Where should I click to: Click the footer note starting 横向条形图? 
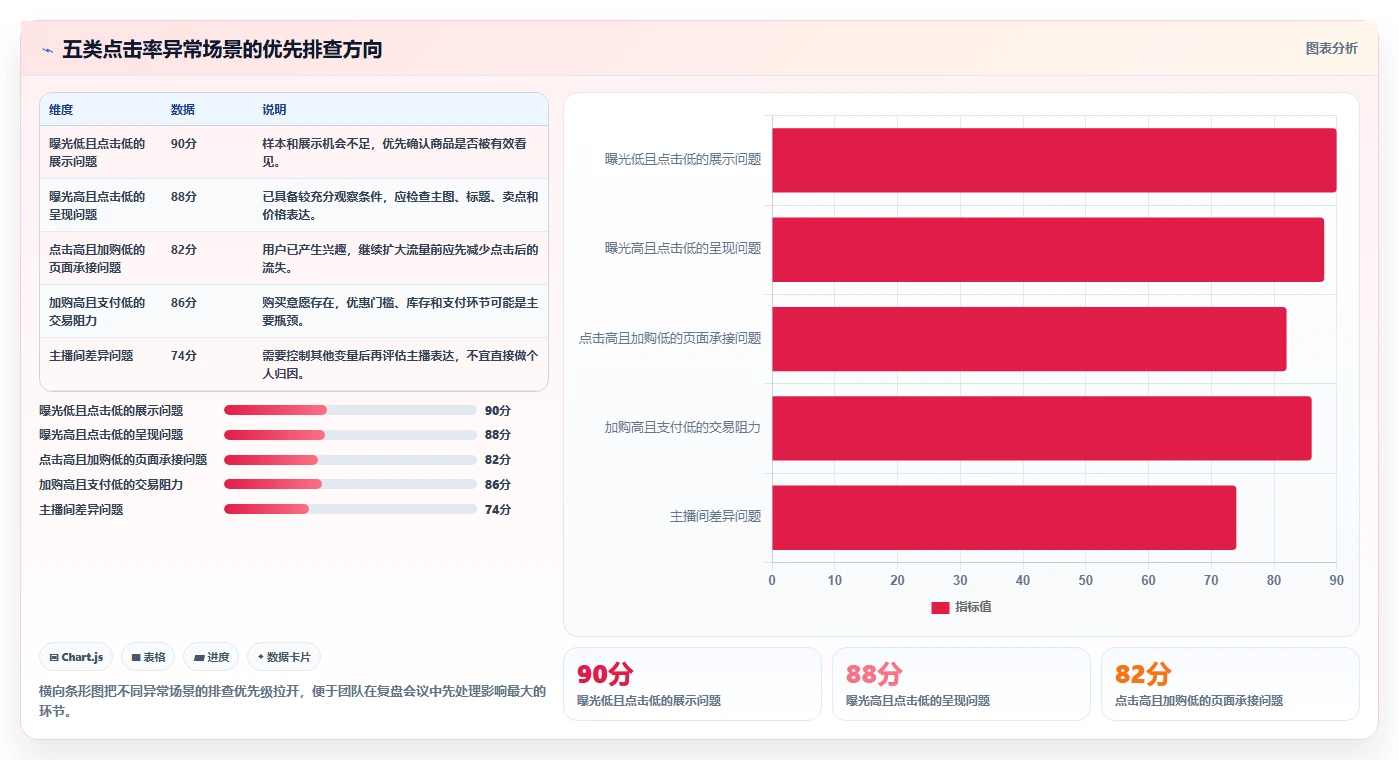pyautogui.click(x=293, y=701)
